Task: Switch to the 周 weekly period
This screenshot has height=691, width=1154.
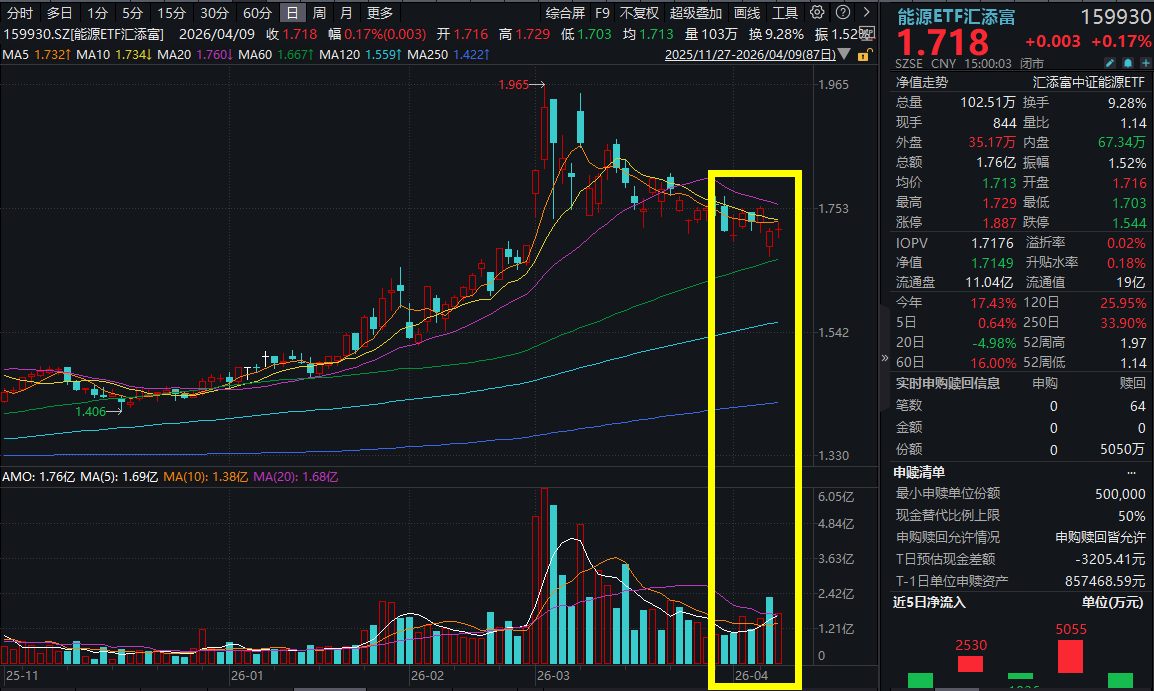Action: [x=319, y=13]
